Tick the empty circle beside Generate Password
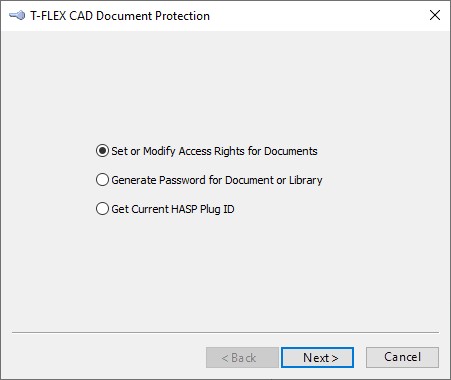Viewport: 451px width, 380px height. tap(102, 180)
